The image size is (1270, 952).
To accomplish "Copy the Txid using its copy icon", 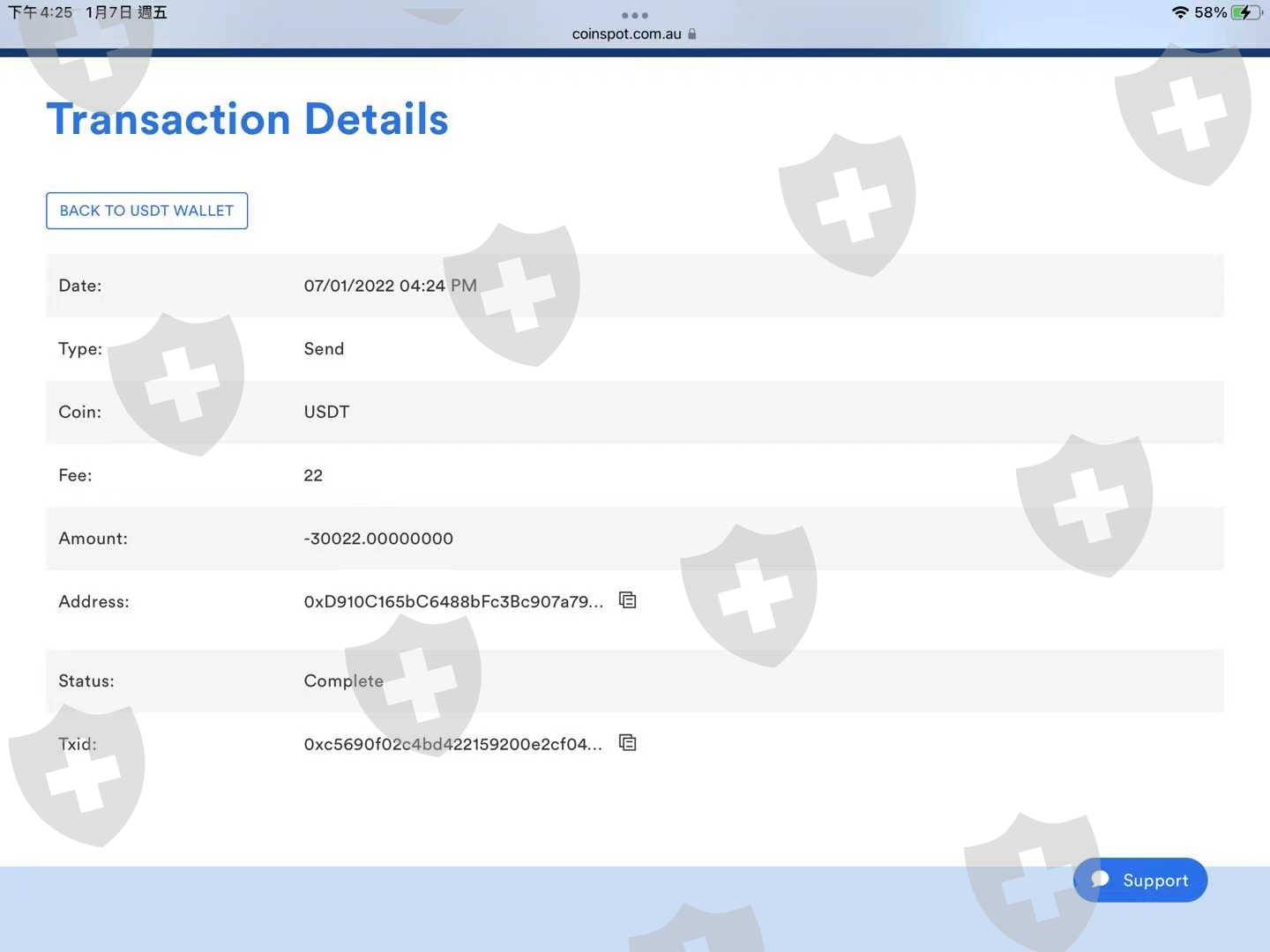I will (x=627, y=743).
